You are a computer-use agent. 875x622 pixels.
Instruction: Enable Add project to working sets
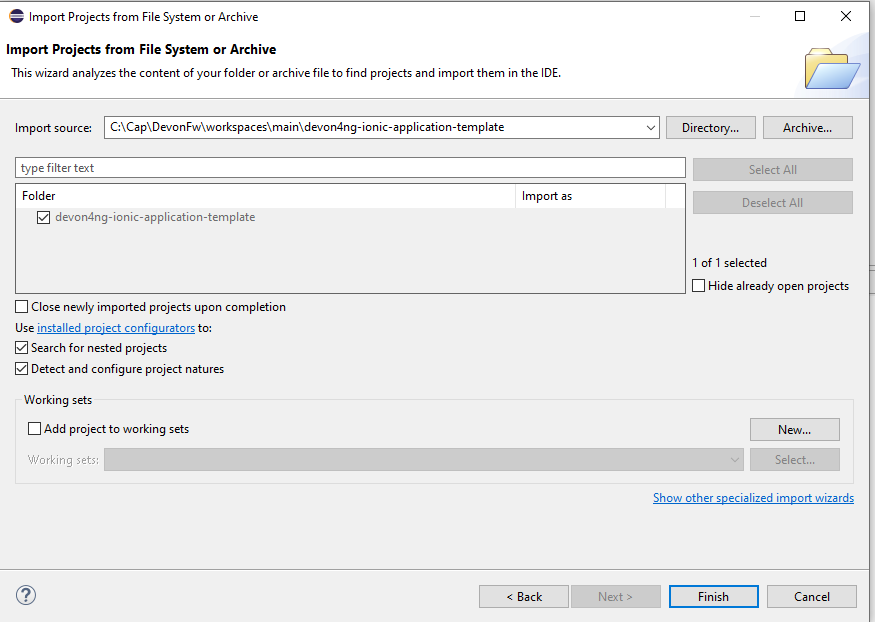[35, 429]
